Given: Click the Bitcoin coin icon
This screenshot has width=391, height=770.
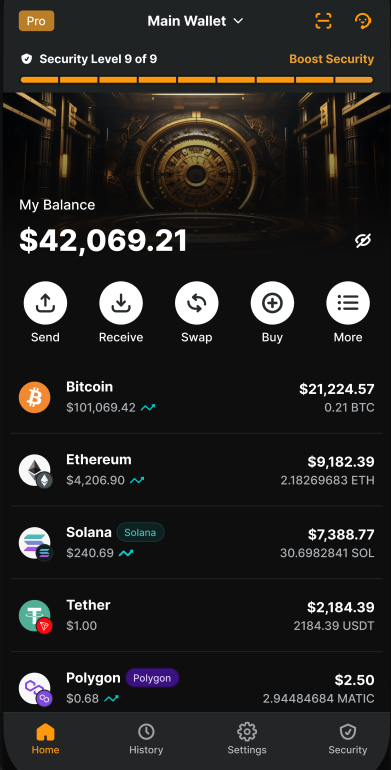Looking at the screenshot, I should coord(34,397).
